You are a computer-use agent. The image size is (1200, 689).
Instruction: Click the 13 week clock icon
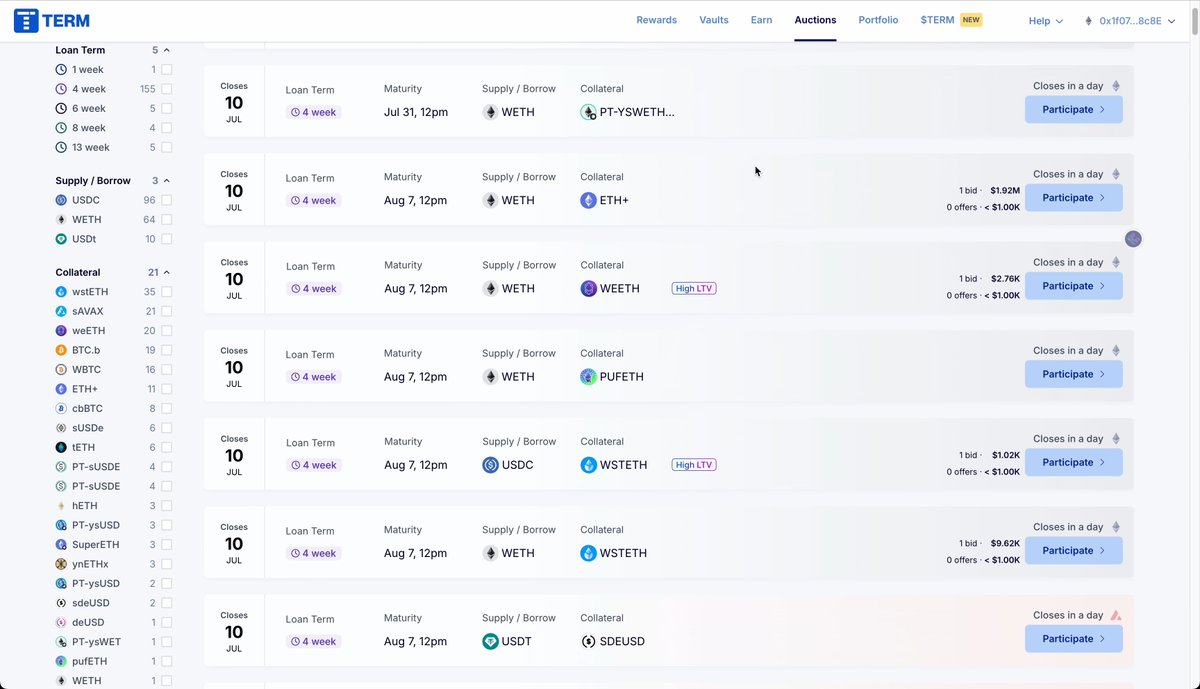click(x=62, y=147)
